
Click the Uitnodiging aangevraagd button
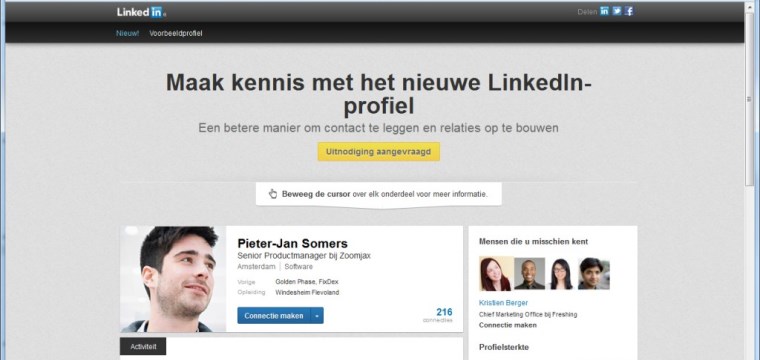(x=379, y=151)
